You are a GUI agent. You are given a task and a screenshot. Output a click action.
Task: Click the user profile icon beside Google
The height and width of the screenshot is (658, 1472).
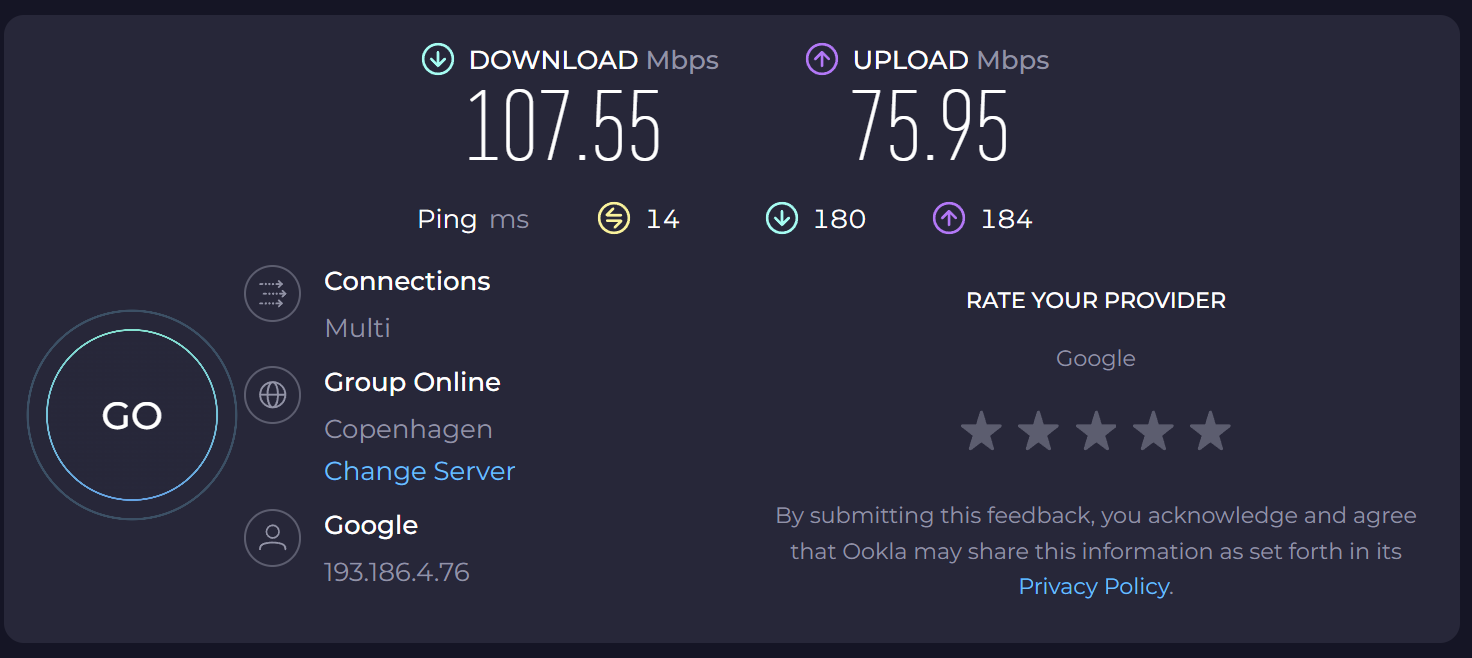tap(272, 538)
